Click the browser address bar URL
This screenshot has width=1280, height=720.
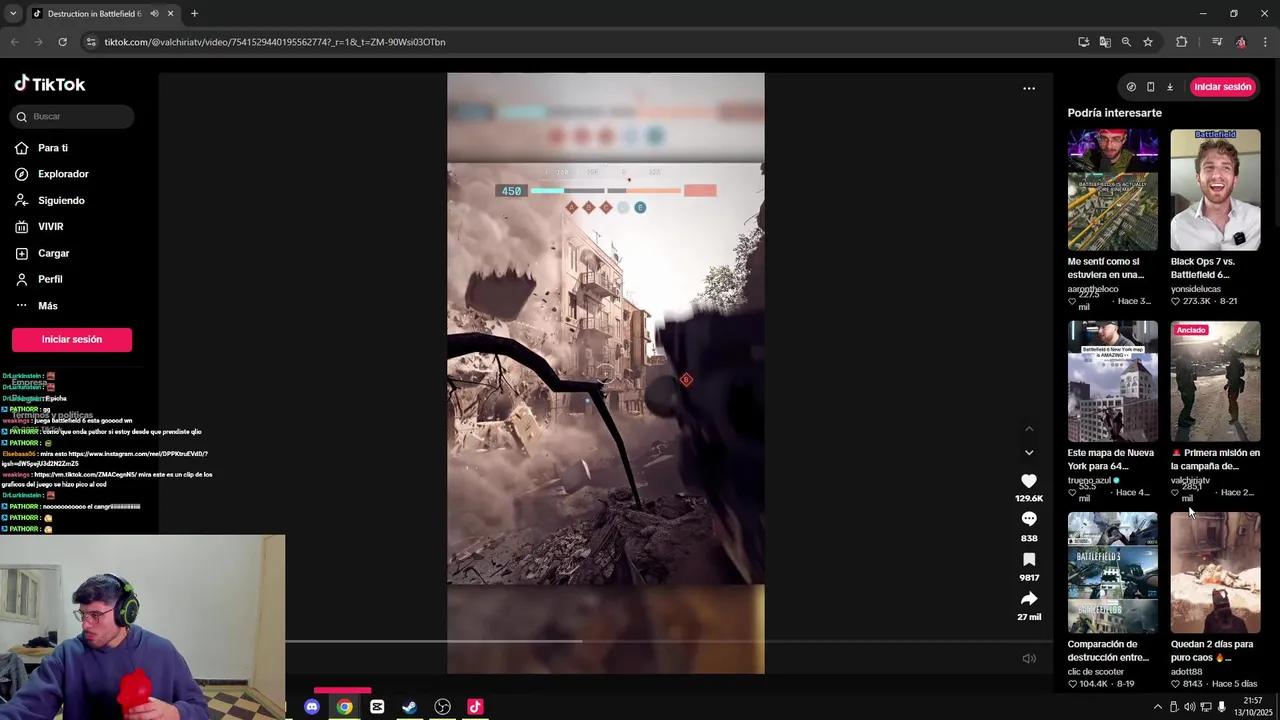275,42
